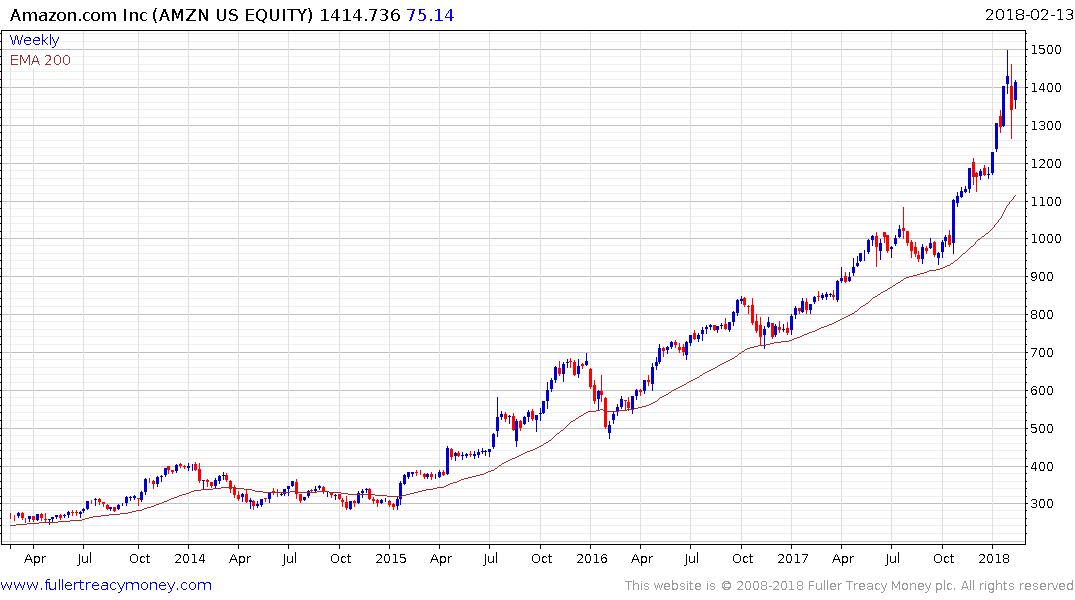
Task: Click the copyright notice for Fuller Treacy Money plc
Action: tap(849, 586)
